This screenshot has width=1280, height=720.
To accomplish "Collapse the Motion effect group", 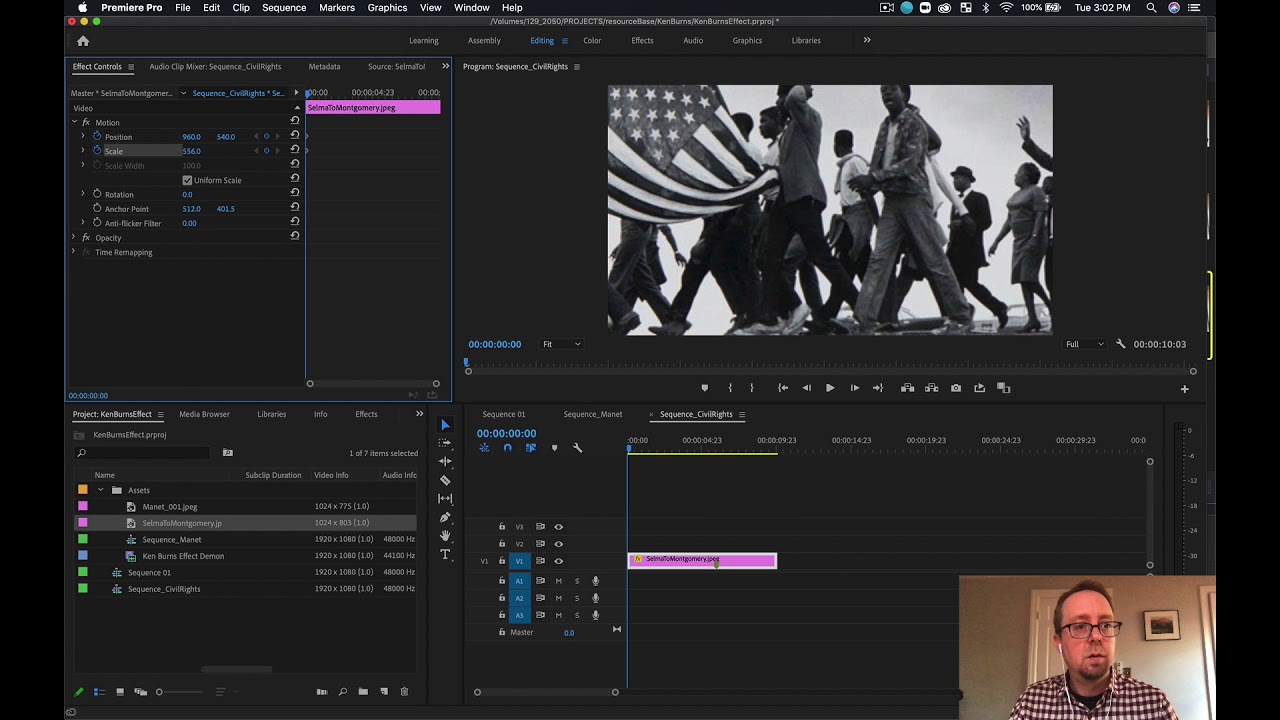I will tap(74, 122).
